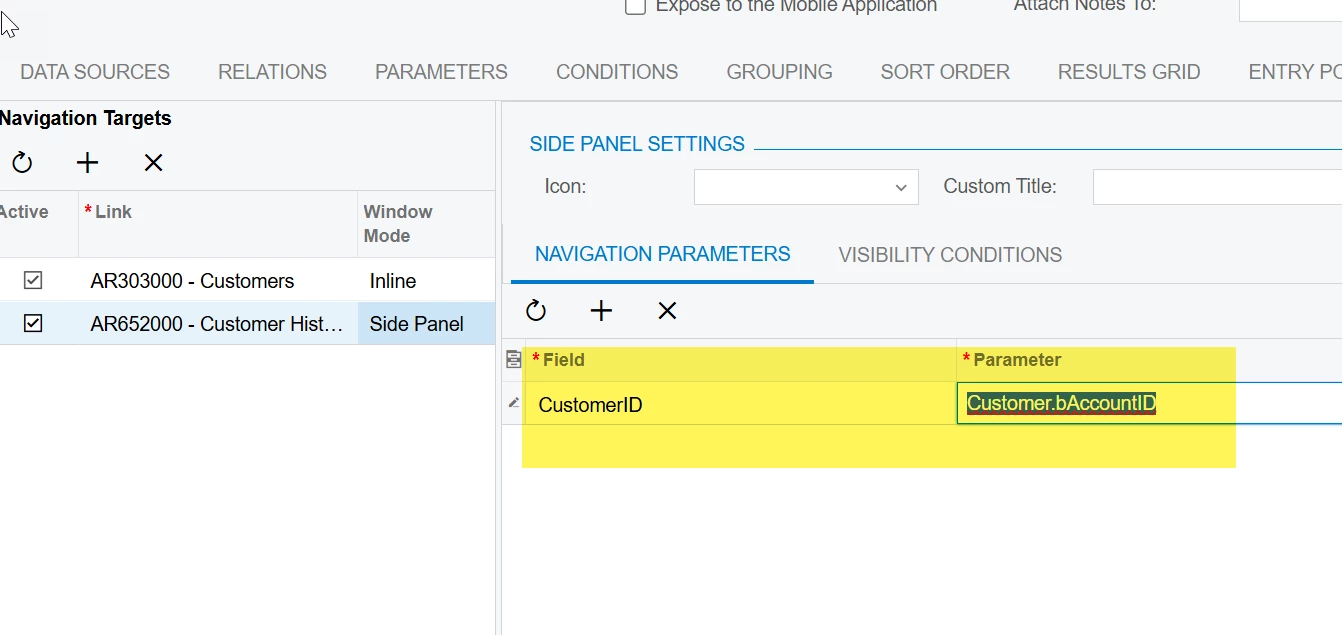
Task: Click the grid column configurator icon
Action: (x=514, y=360)
